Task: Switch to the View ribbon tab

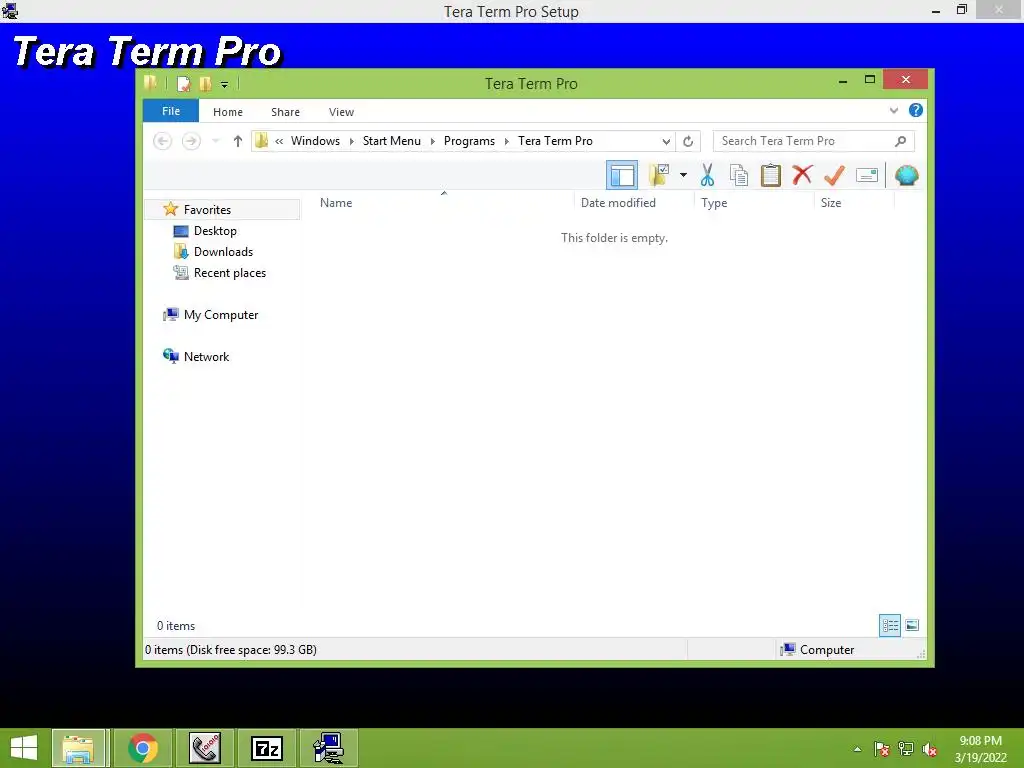Action: [x=341, y=112]
